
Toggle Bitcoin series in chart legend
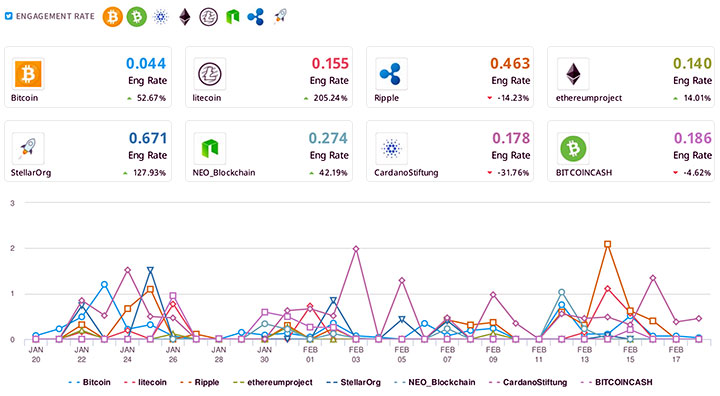90,382
